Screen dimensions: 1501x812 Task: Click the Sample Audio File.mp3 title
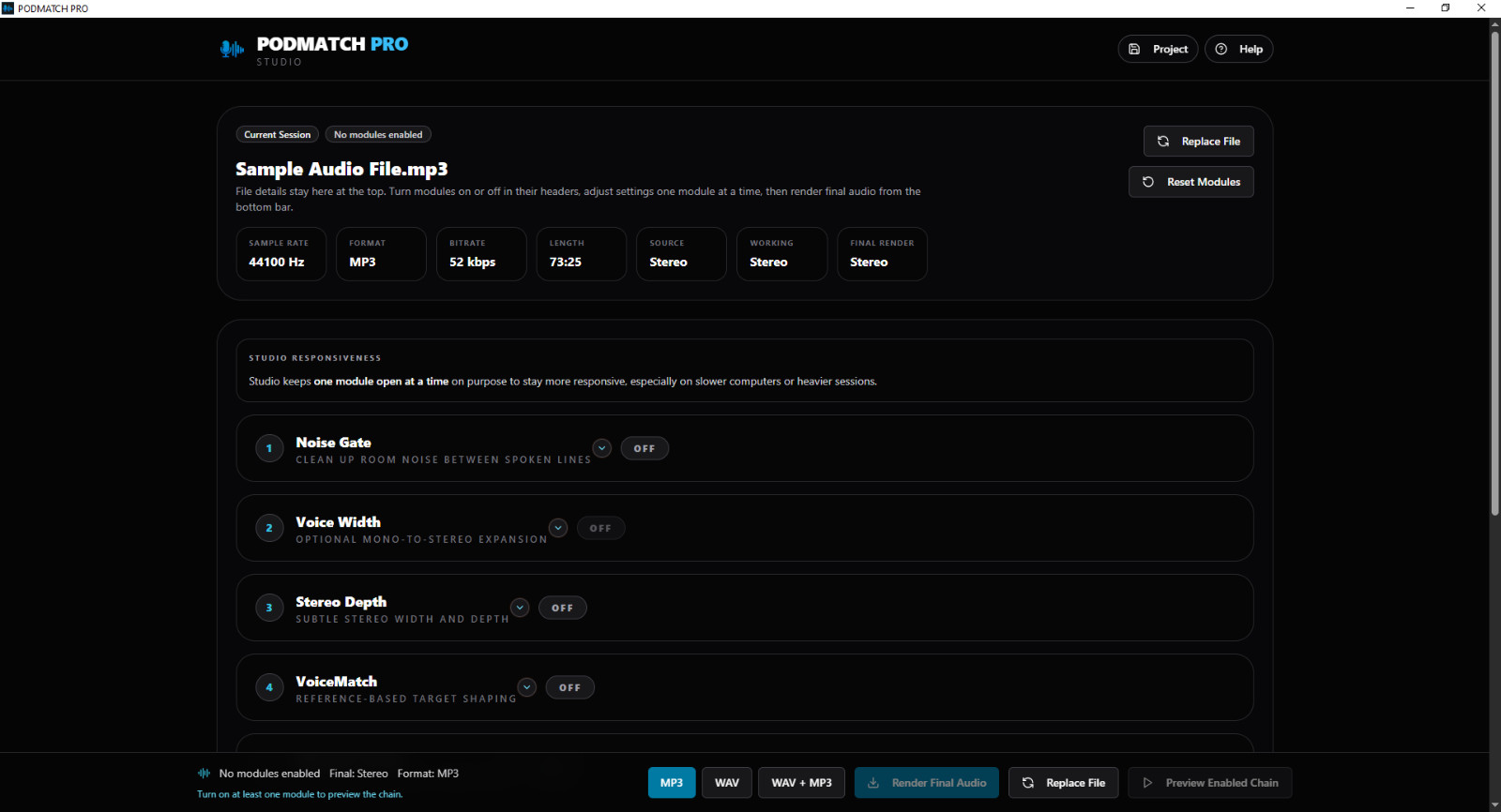click(x=341, y=169)
